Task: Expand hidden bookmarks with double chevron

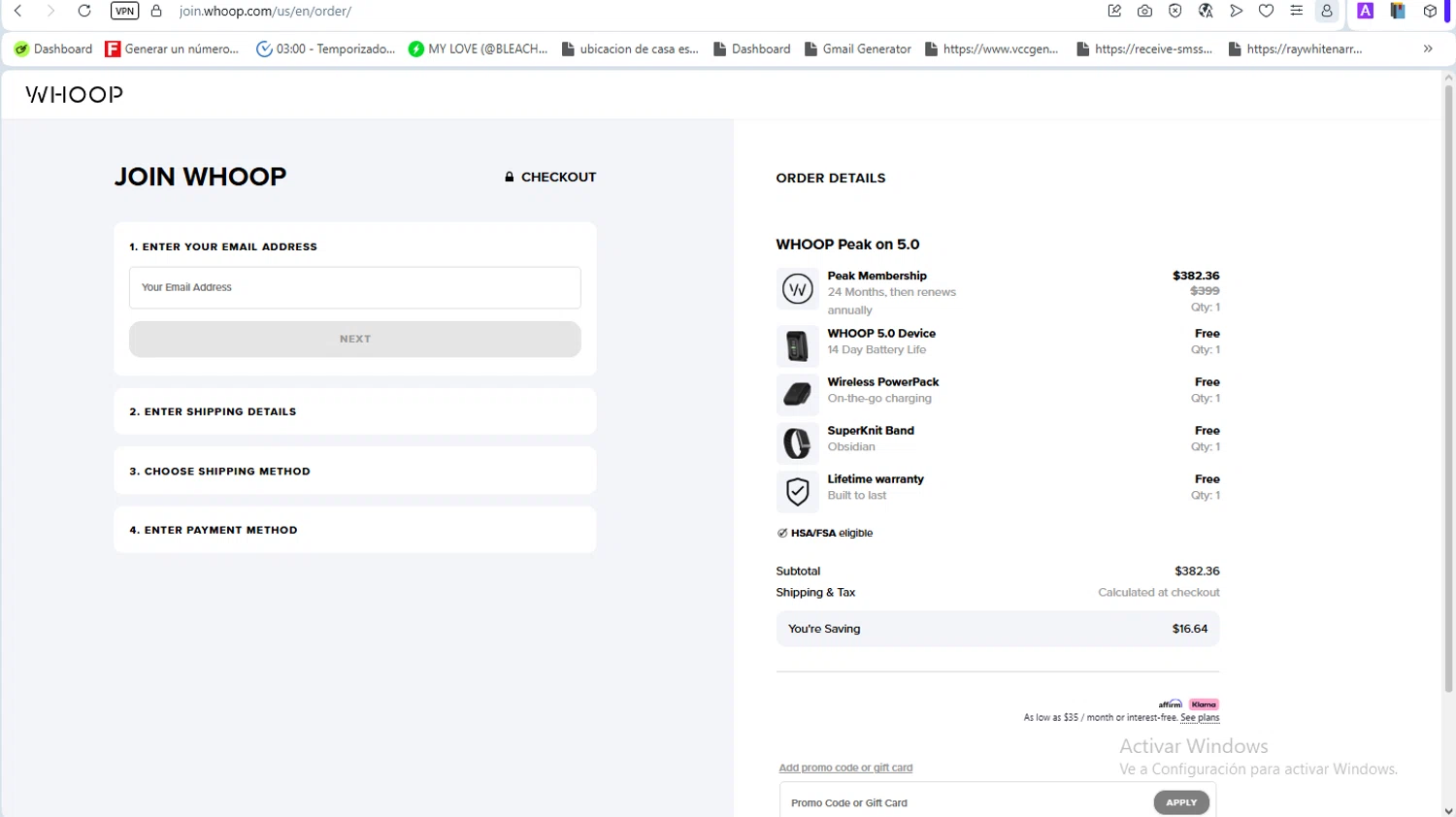Action: [x=1428, y=49]
